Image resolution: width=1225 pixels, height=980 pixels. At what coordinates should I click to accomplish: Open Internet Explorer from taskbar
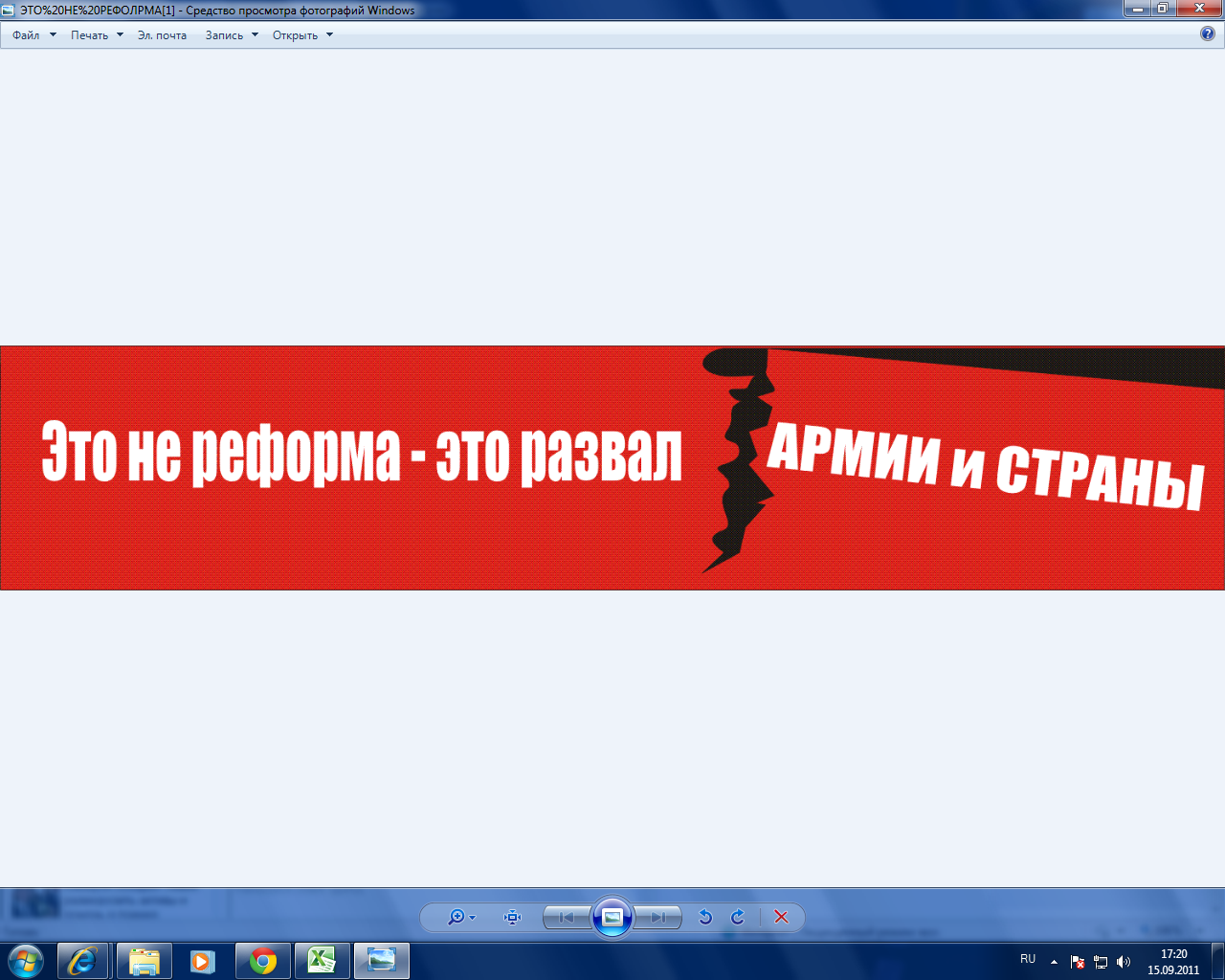point(83,960)
